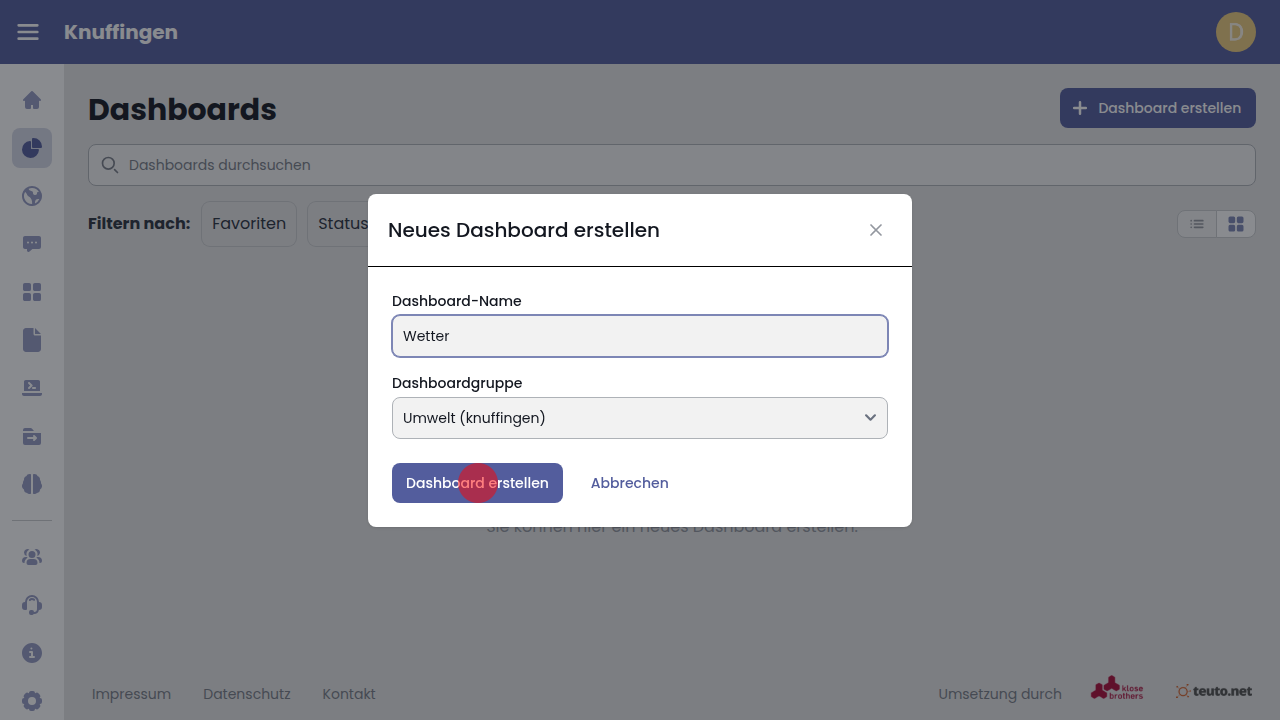Expand the Dashboardgruppe dropdown

pos(639,418)
